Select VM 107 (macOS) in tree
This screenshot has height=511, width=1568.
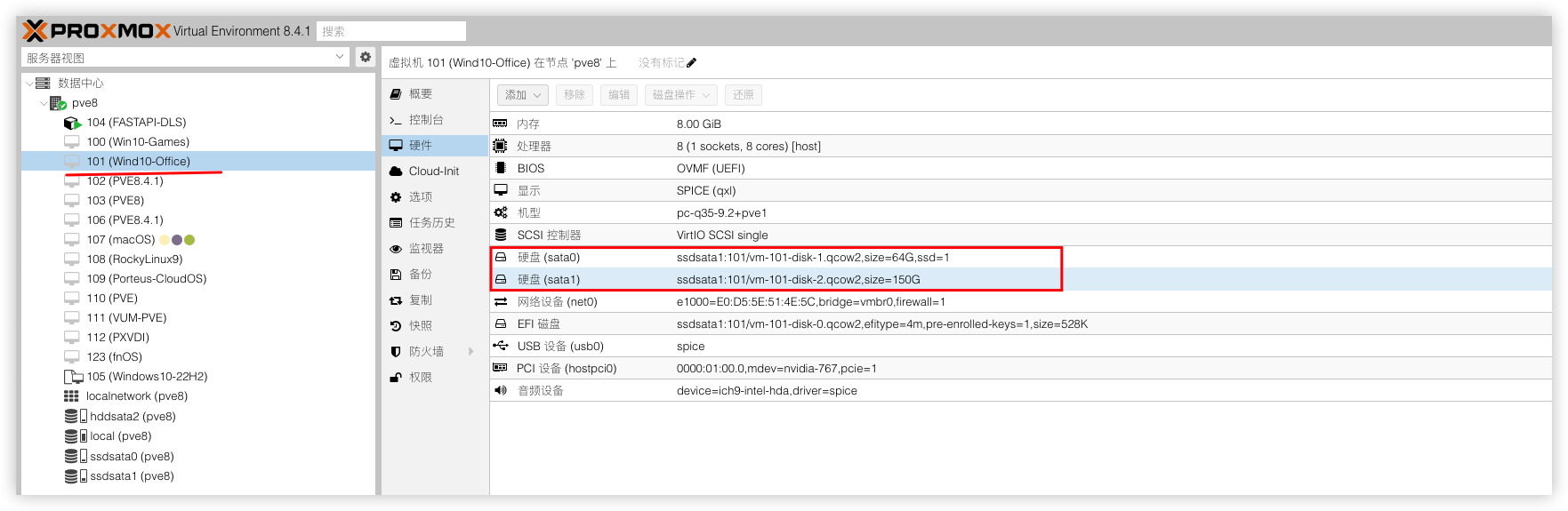click(121, 240)
